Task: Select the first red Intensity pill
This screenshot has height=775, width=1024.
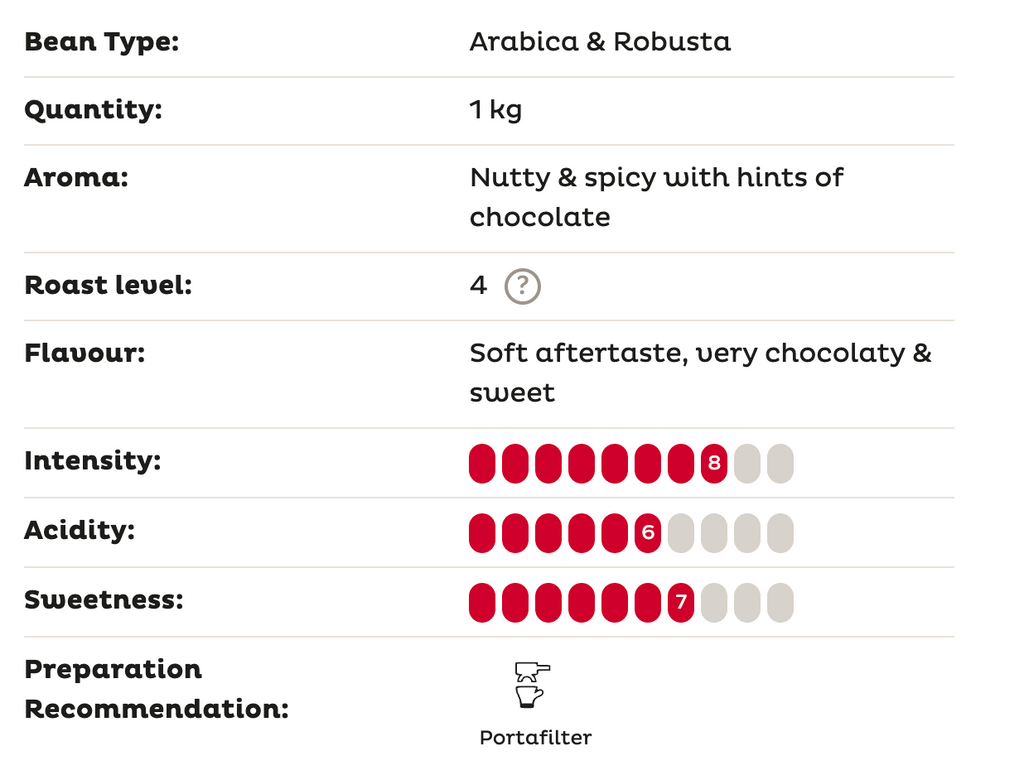Action: tap(482, 464)
